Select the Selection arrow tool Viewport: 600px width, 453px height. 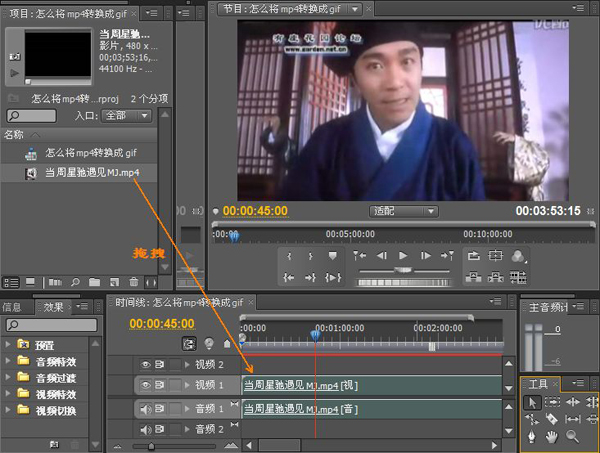(532, 402)
